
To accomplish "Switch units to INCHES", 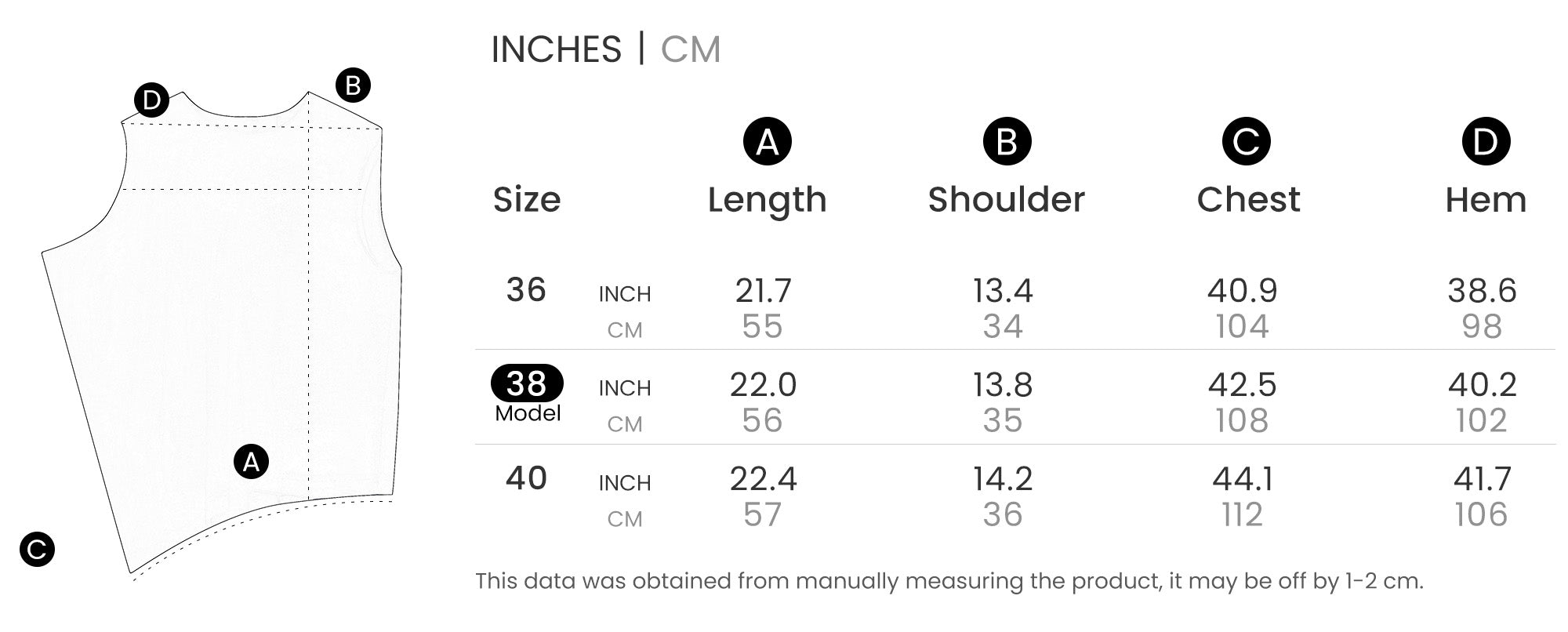I will tap(556, 49).
